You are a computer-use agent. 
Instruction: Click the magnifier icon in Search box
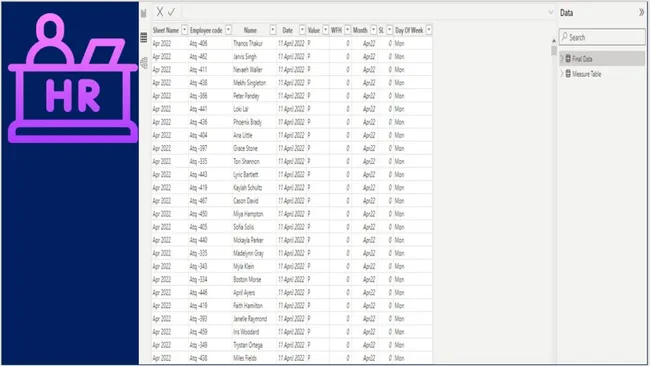click(565, 37)
